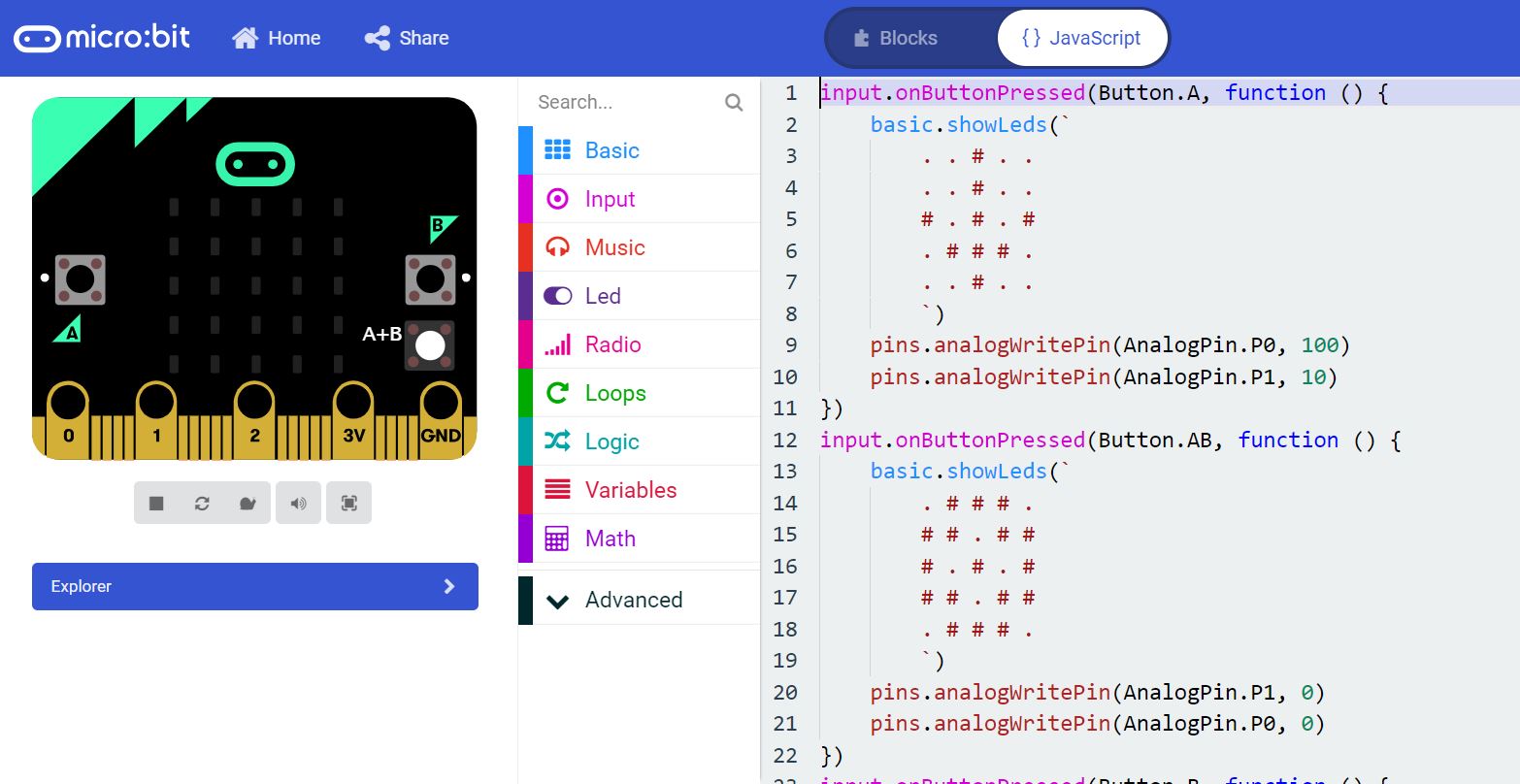Mute simulator sound
Image resolution: width=1520 pixels, height=784 pixels.
(299, 503)
